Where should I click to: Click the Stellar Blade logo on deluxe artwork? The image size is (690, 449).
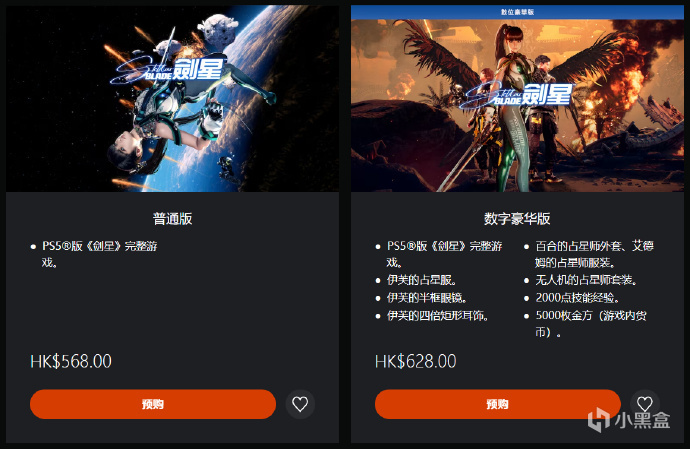(x=516, y=95)
